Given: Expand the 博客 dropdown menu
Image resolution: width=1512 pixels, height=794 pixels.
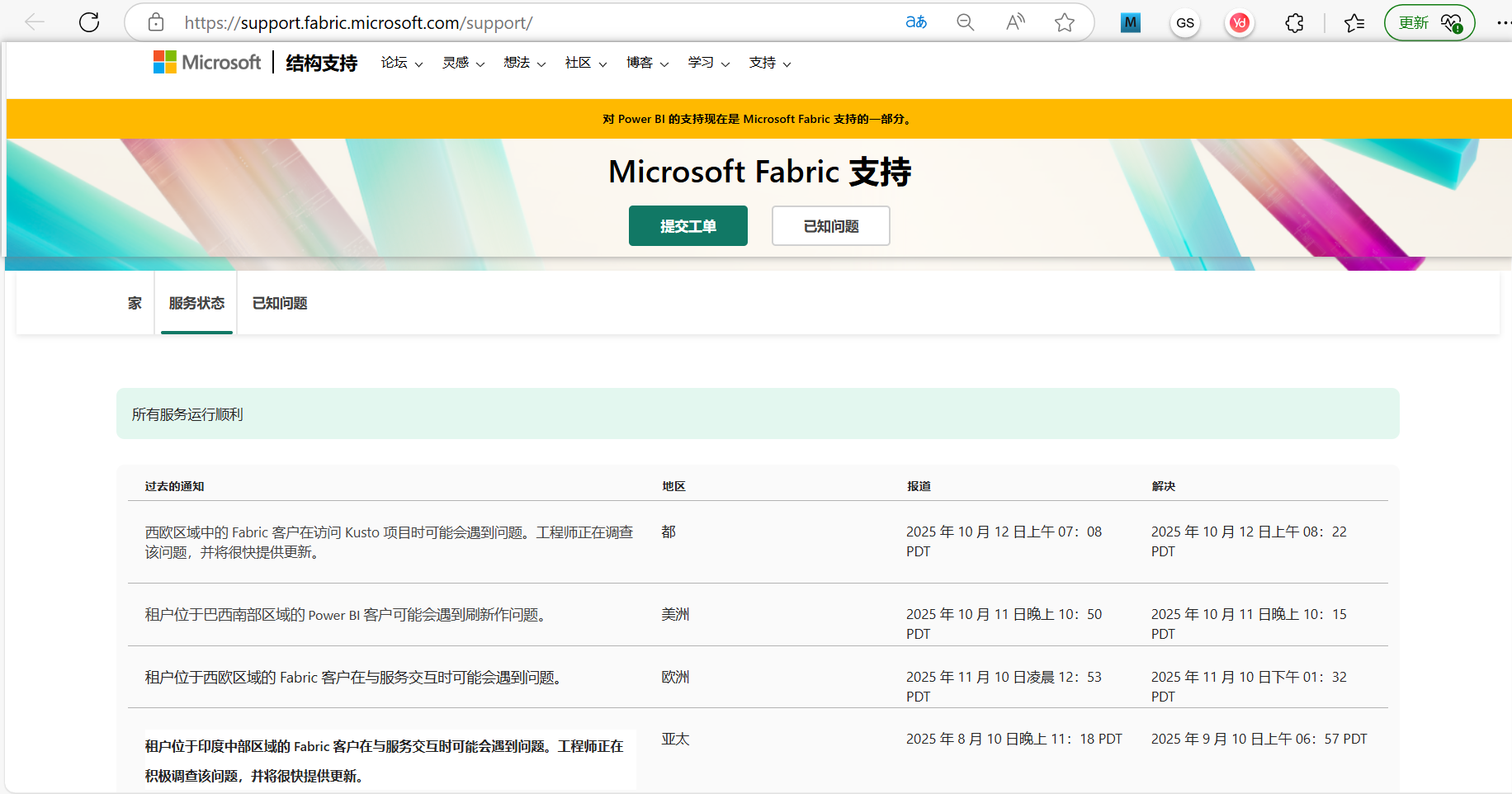Looking at the screenshot, I should pos(647,63).
